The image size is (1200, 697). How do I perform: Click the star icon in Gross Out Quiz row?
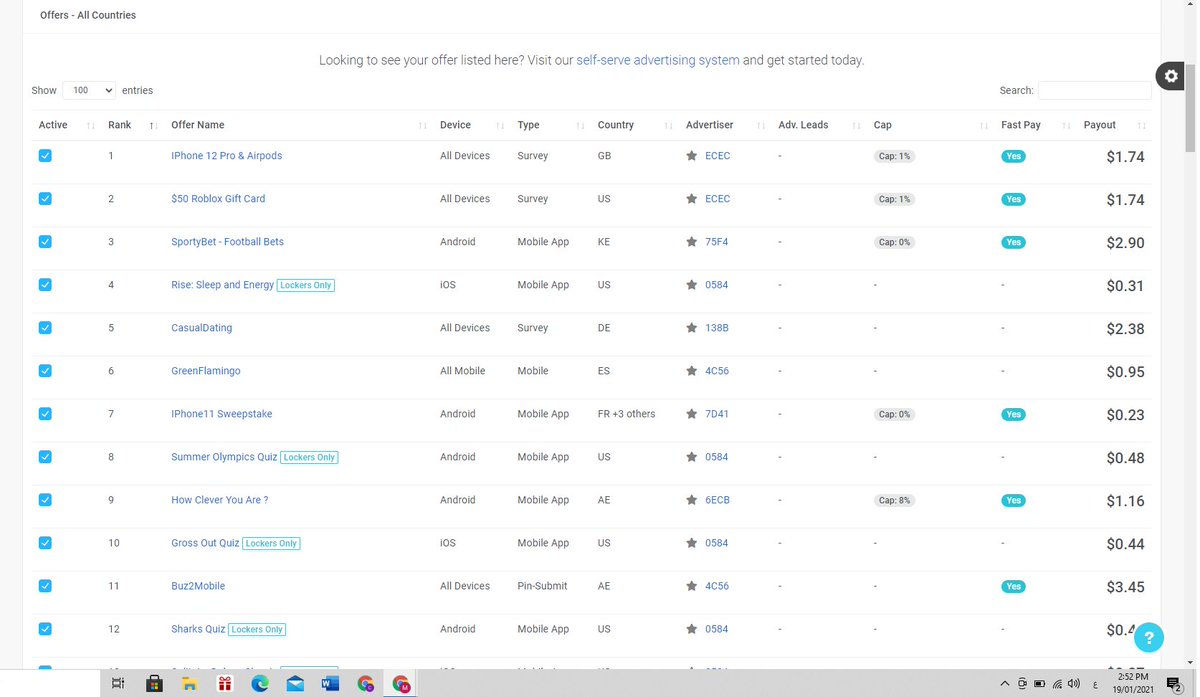pos(692,543)
